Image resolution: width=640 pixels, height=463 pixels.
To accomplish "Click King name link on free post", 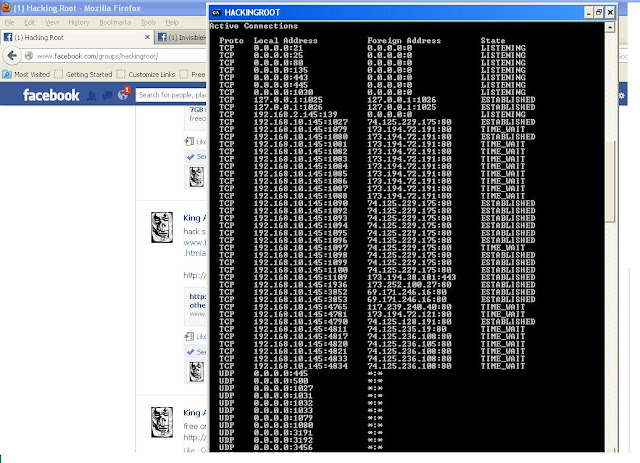I will [x=194, y=413].
